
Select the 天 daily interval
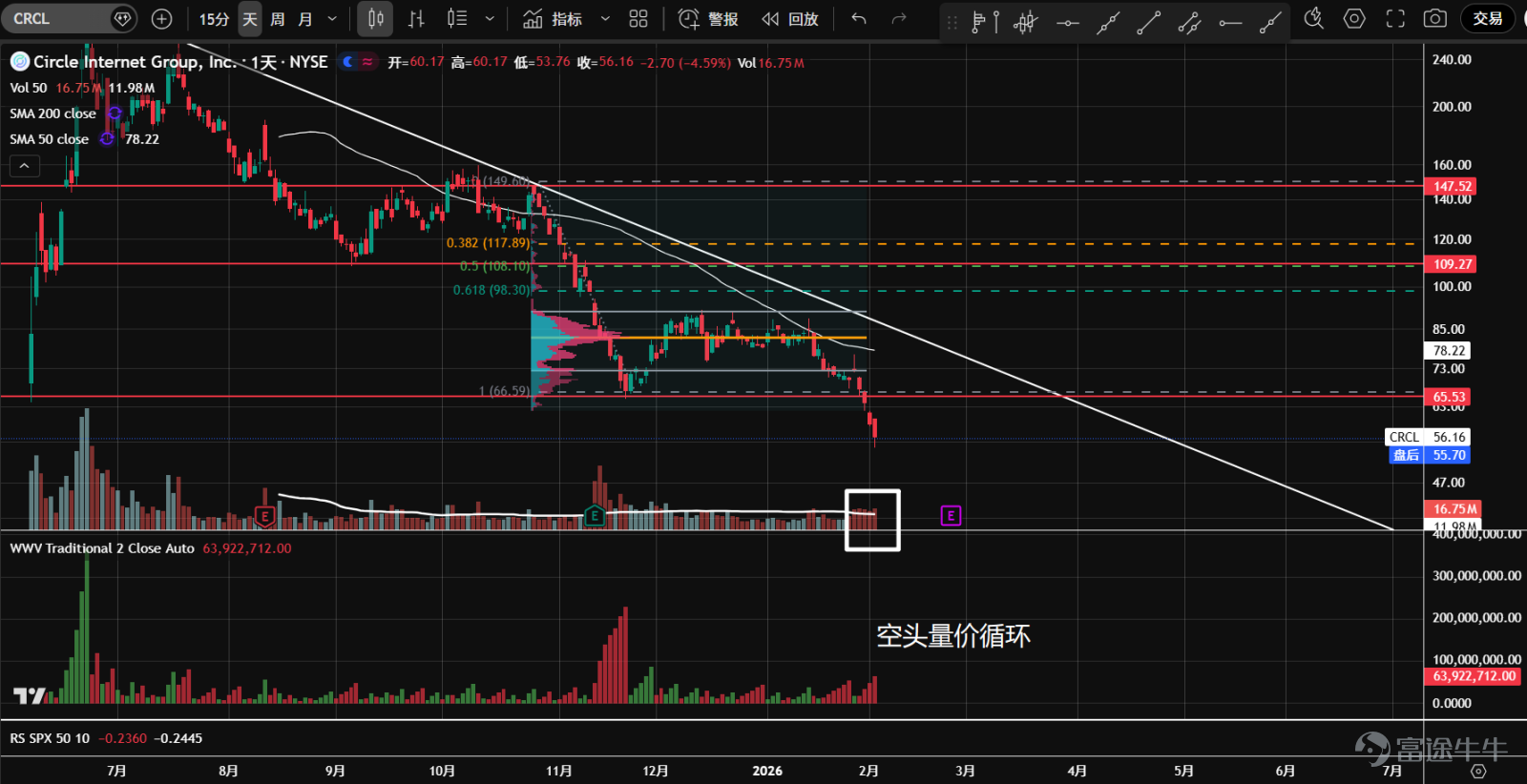point(250,19)
